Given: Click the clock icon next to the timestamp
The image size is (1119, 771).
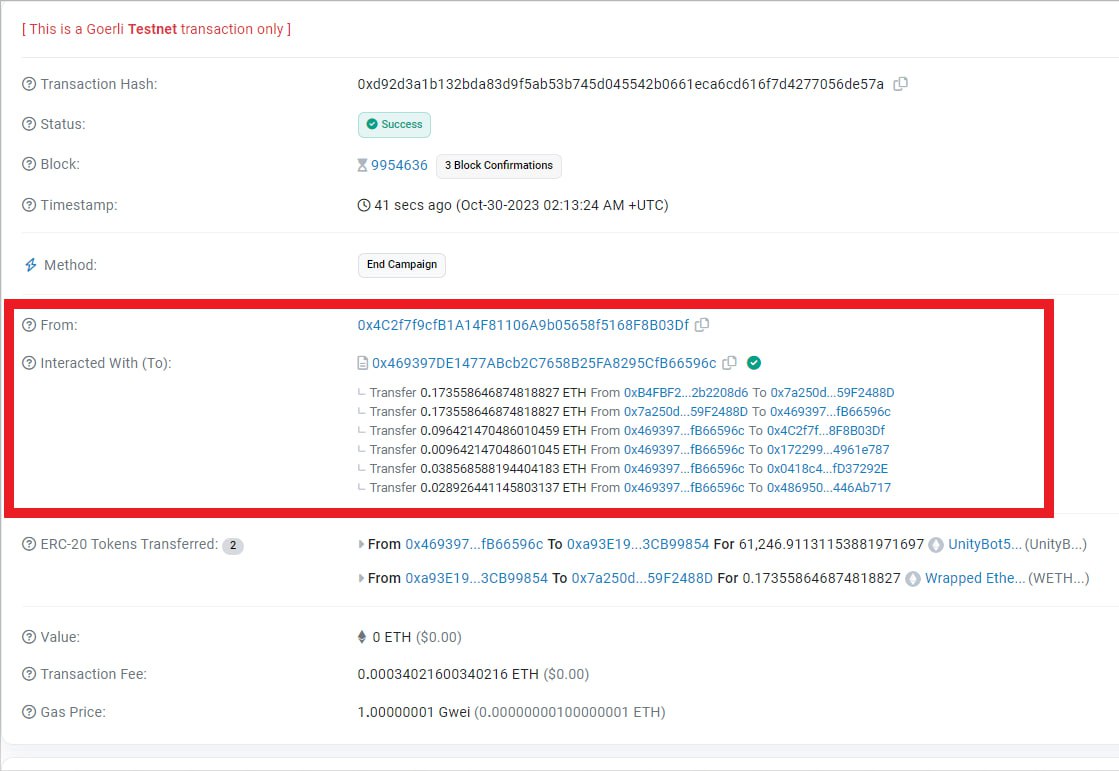Looking at the screenshot, I should (364, 205).
